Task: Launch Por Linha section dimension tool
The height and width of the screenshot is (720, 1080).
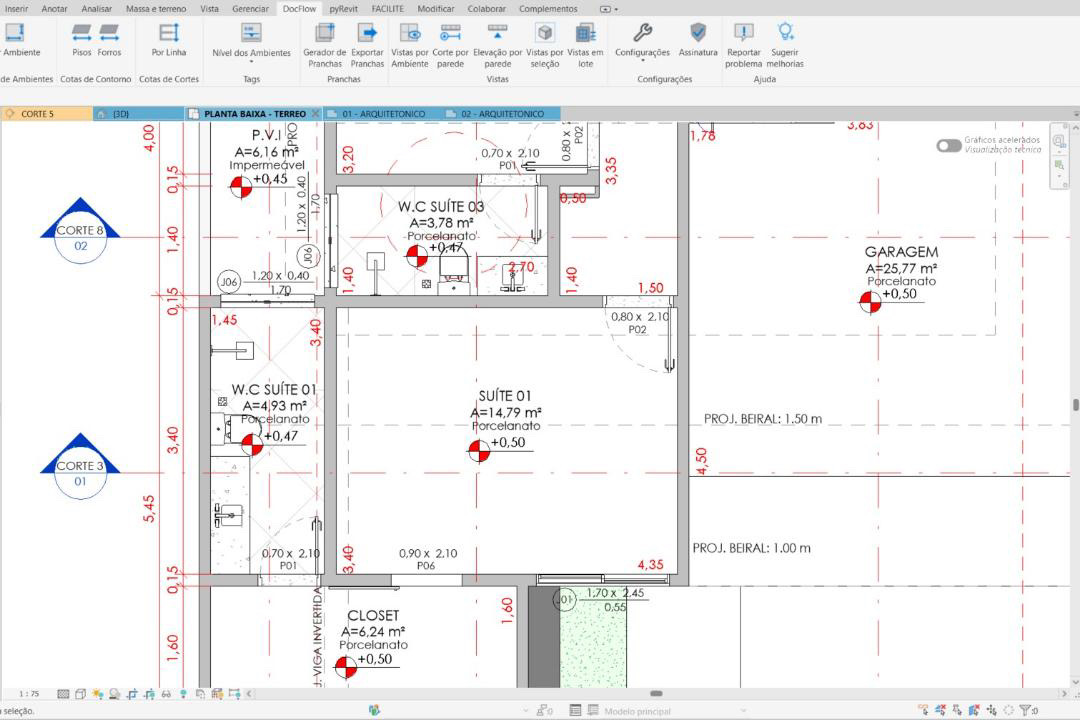Action: point(169,40)
